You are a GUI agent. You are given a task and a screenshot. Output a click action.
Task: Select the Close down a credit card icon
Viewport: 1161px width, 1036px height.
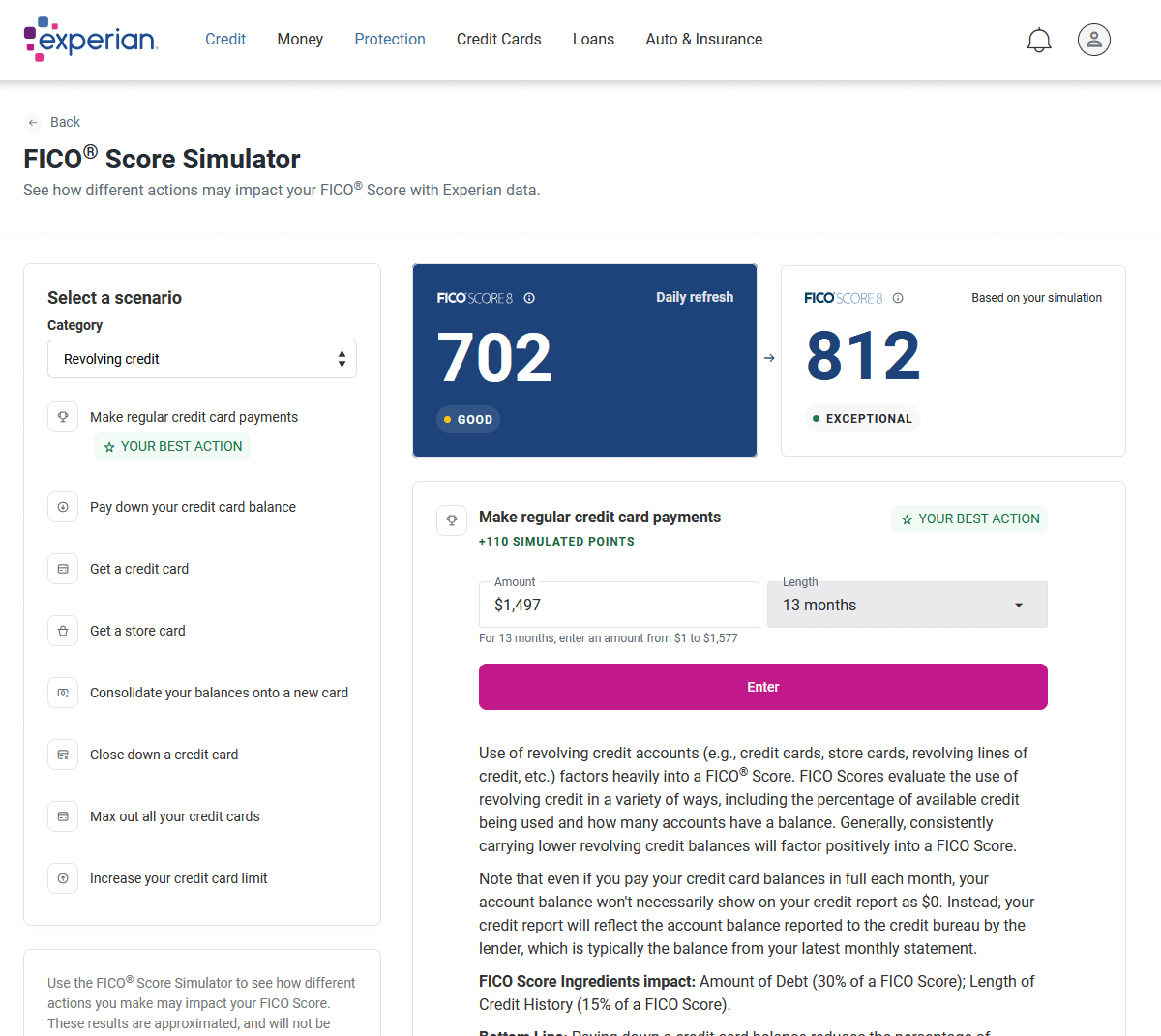[x=63, y=755]
